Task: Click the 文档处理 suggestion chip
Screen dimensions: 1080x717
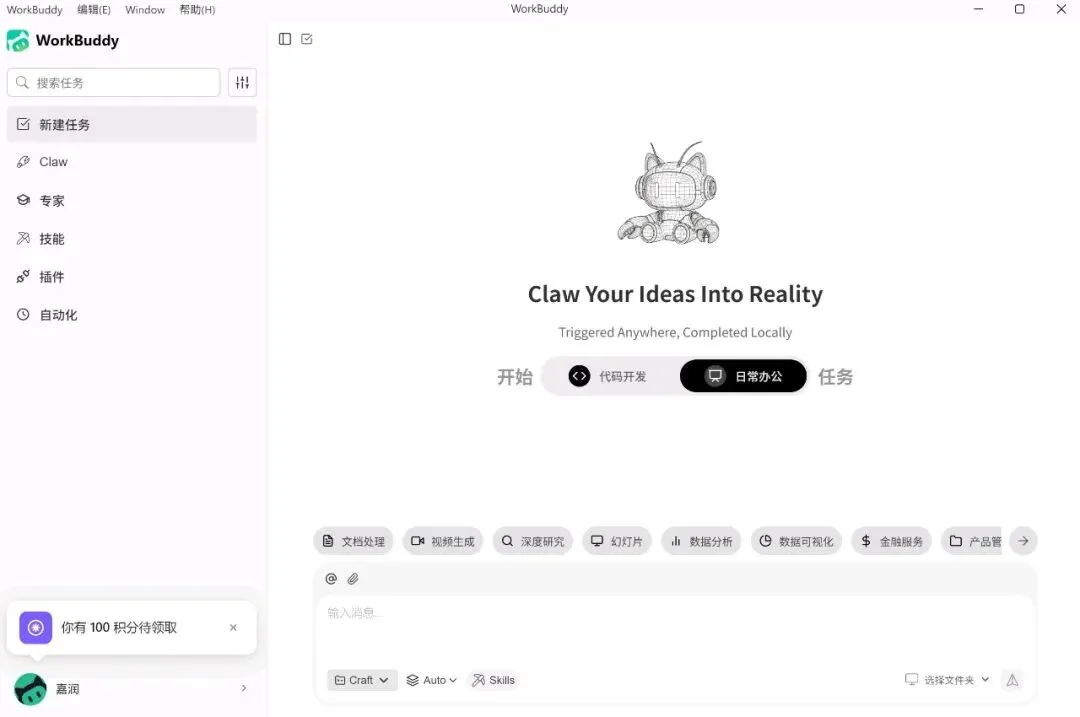Action: (x=353, y=541)
